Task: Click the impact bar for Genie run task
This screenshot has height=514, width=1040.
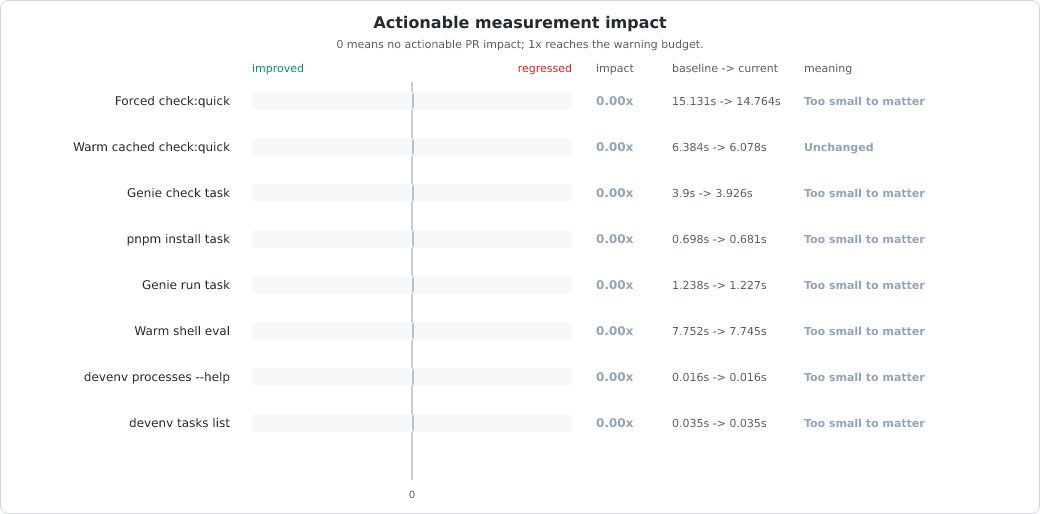Action: click(412, 285)
